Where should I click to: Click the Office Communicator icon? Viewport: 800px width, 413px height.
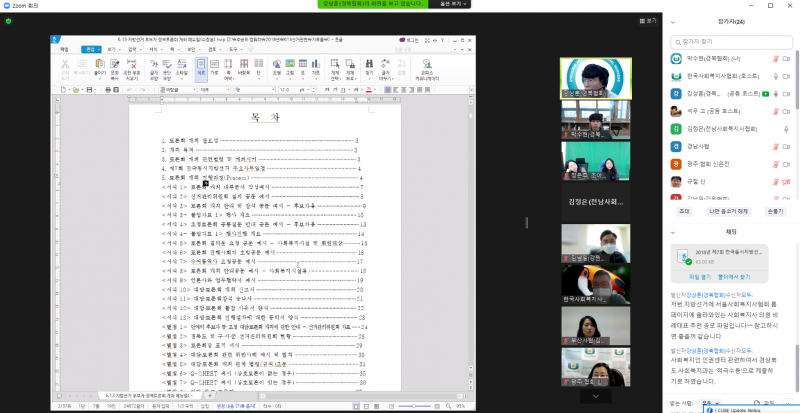pyautogui.click(x=427, y=64)
